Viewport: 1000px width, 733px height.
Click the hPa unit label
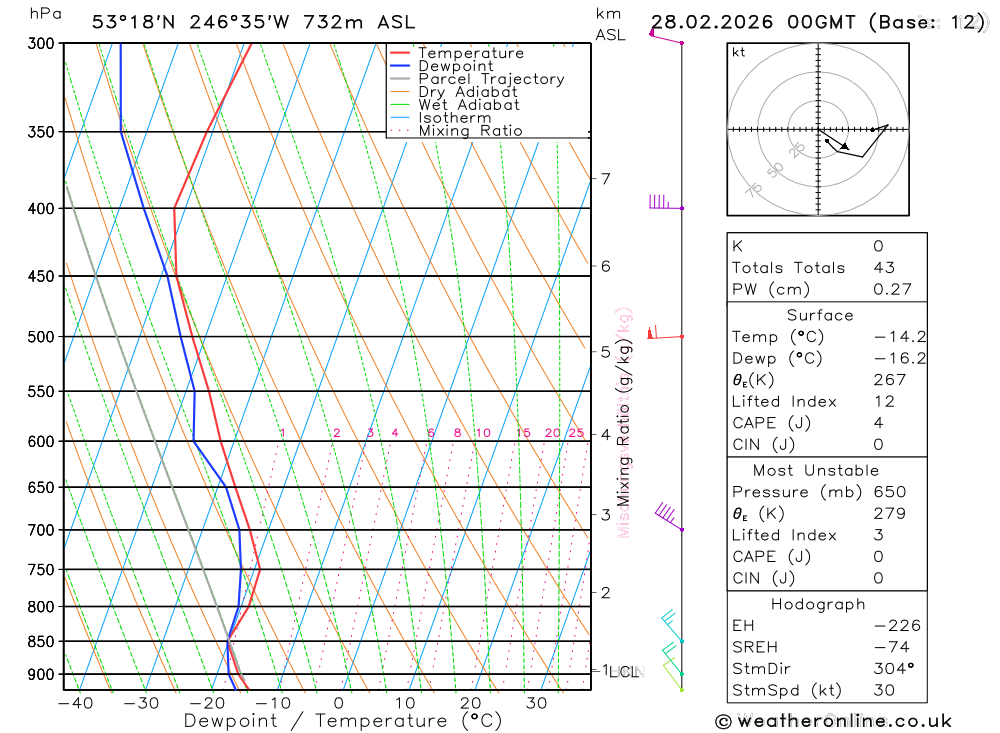click(46, 14)
